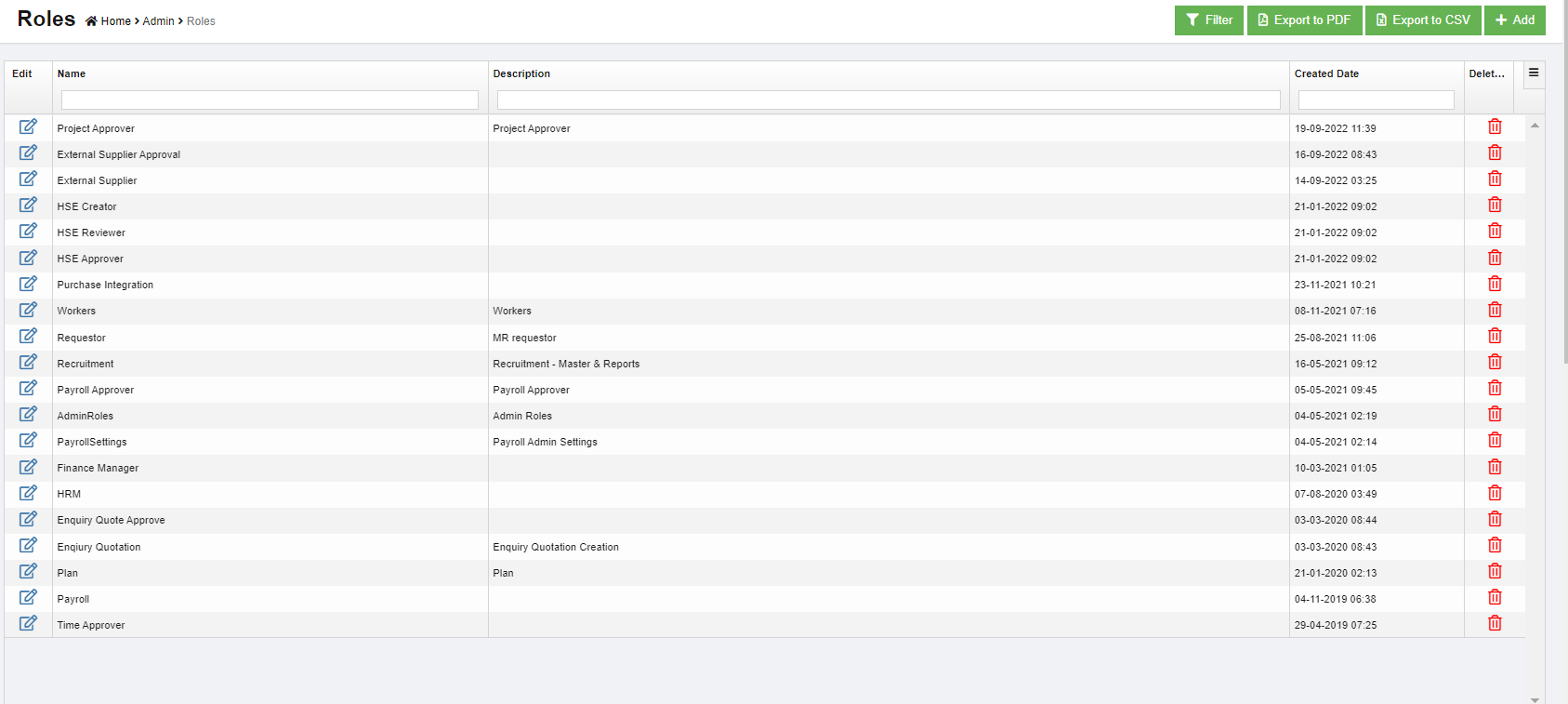The image size is (1568, 704).
Task: Open edit for Recruitment role
Action: (28, 362)
